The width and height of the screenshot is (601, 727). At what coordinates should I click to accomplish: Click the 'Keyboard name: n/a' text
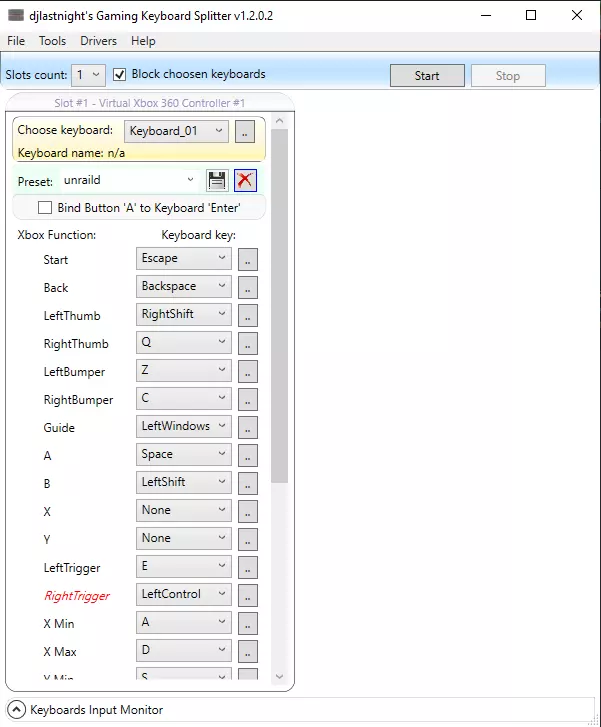71,153
